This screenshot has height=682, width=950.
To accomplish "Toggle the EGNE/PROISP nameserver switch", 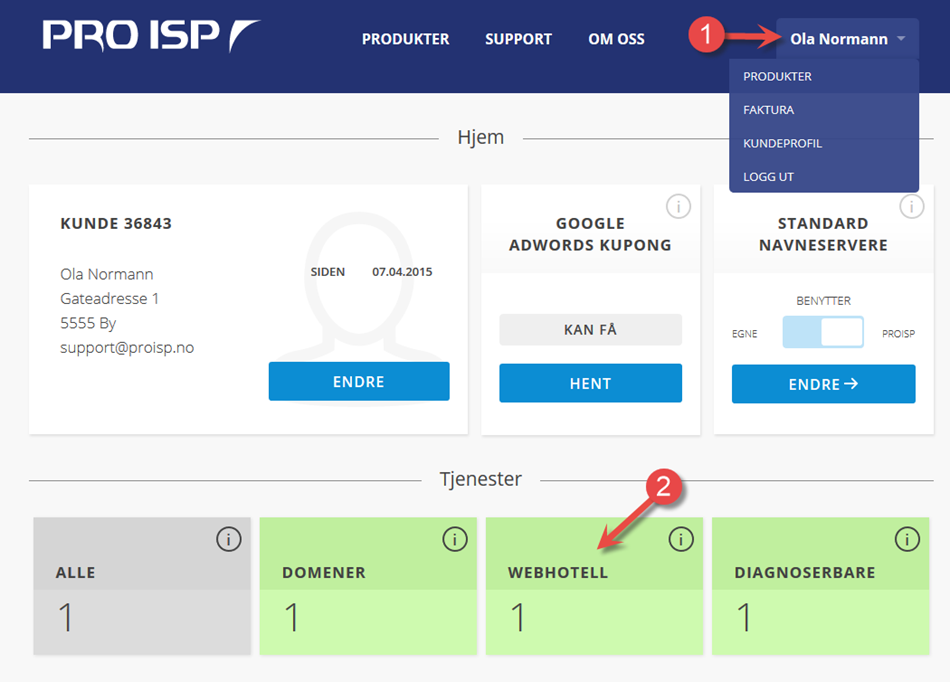I will click(x=823, y=332).
